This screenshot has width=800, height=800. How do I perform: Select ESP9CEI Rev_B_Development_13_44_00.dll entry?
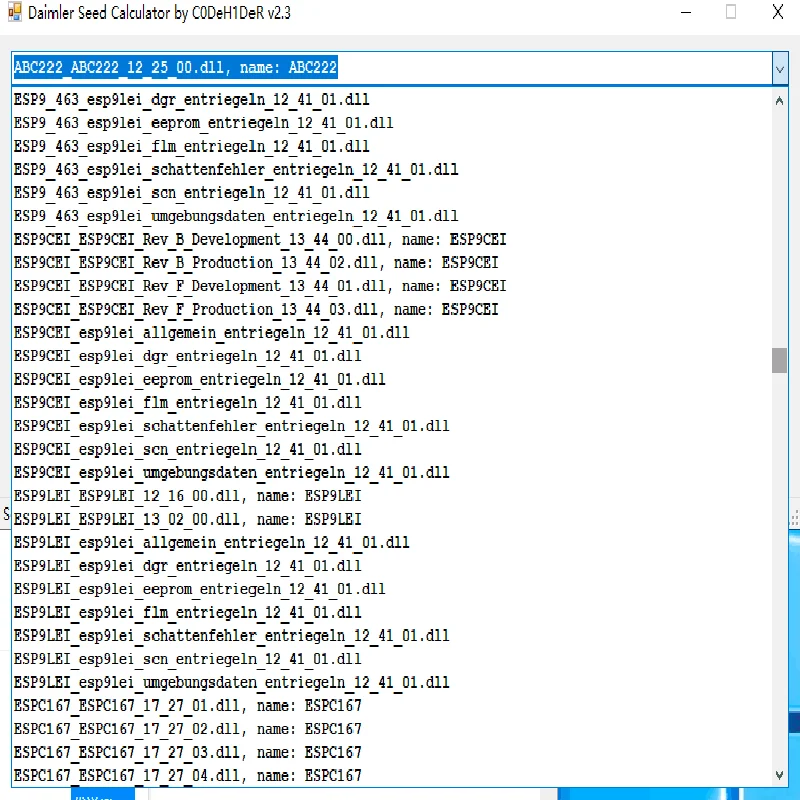tap(392, 240)
